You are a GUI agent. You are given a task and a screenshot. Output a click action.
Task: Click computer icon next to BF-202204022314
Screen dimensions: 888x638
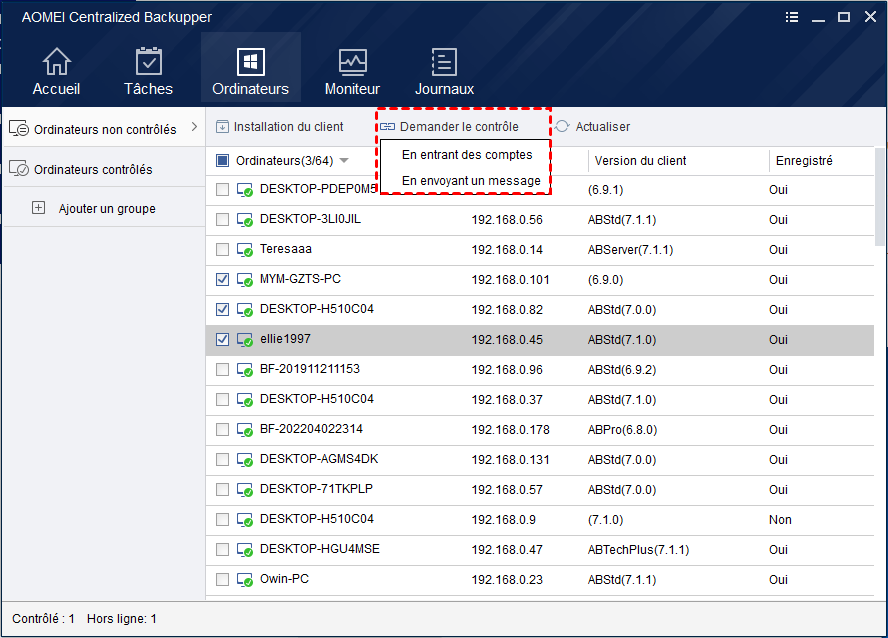coord(245,430)
